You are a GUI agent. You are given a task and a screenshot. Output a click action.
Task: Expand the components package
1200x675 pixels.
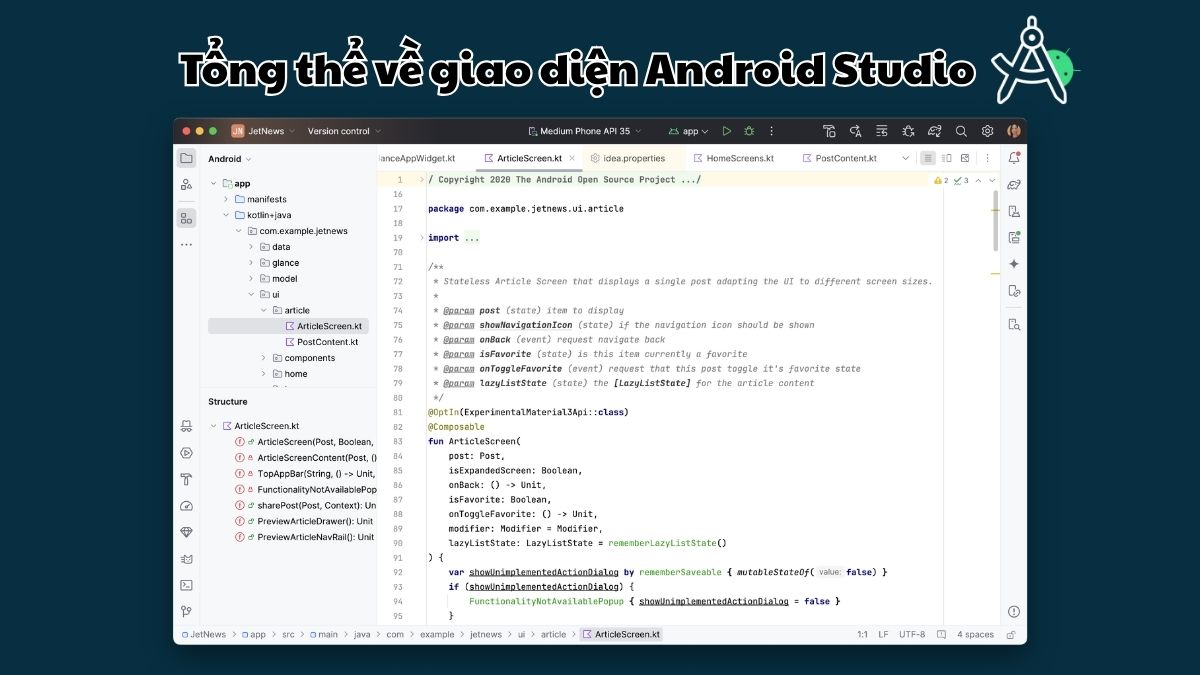[x=264, y=358]
